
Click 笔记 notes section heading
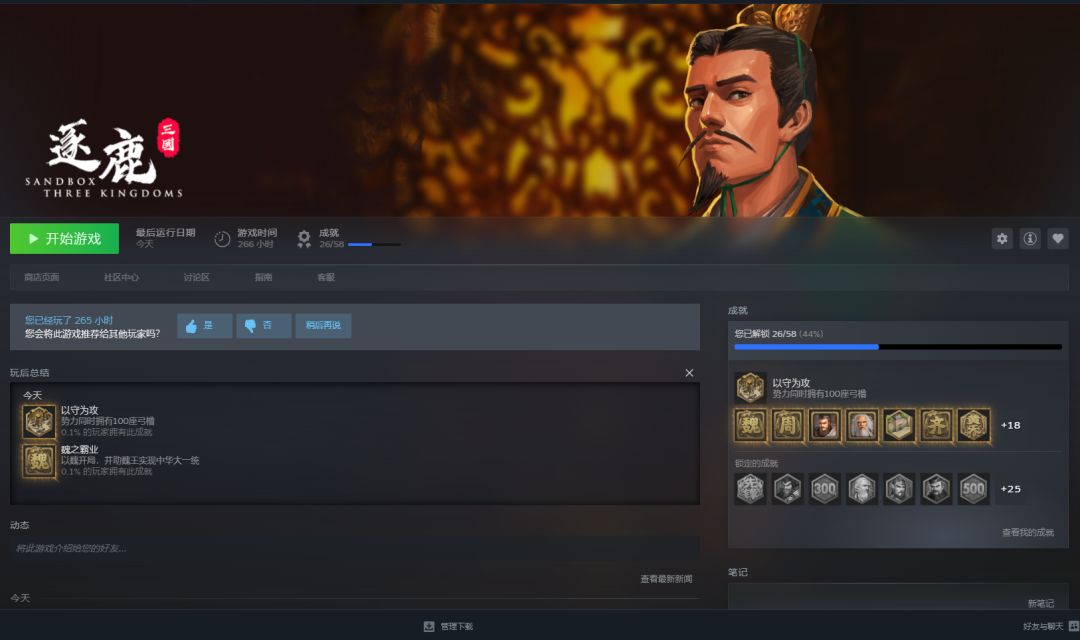coord(738,572)
